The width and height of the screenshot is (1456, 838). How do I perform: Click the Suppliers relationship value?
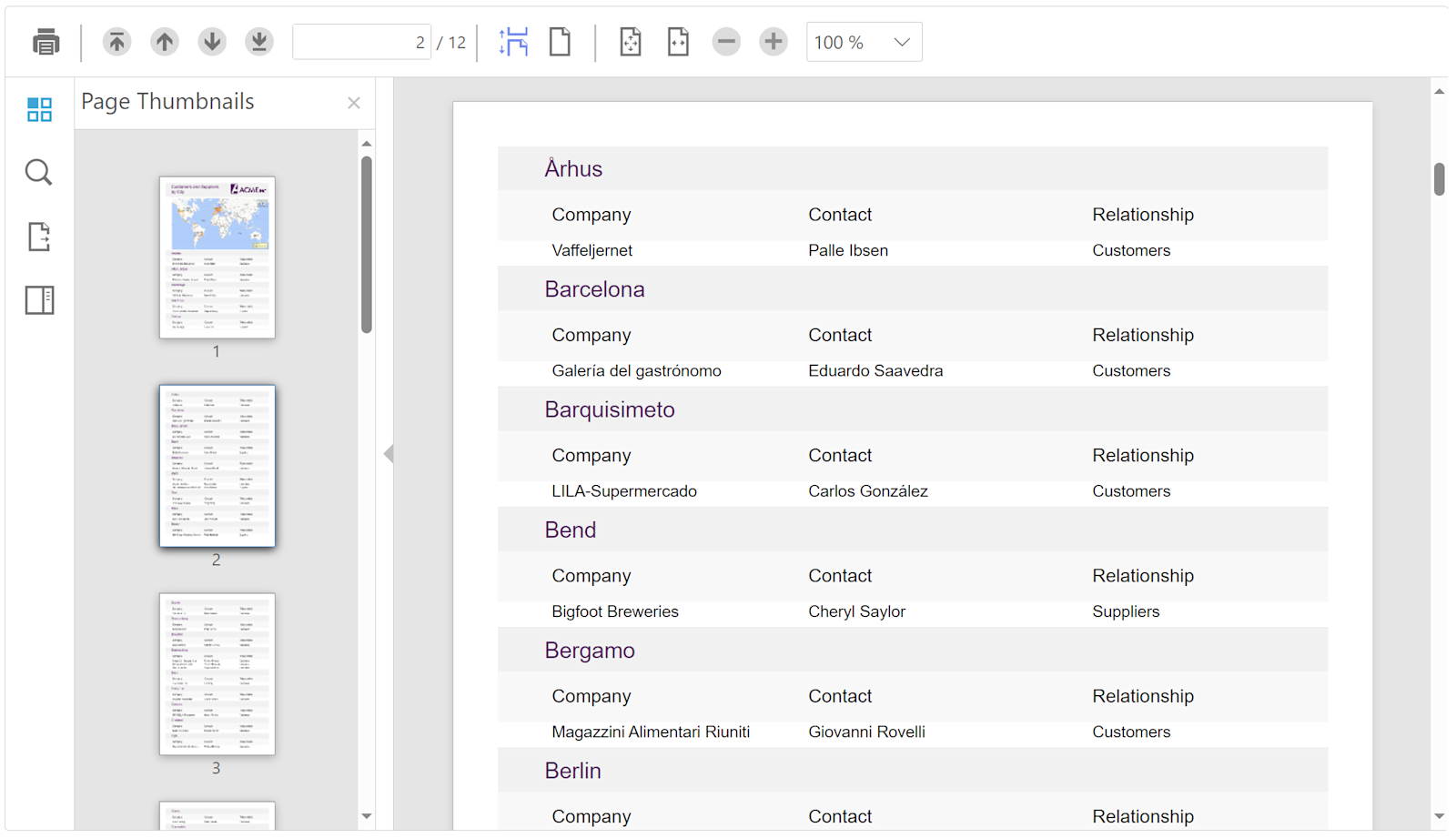coord(1127,611)
